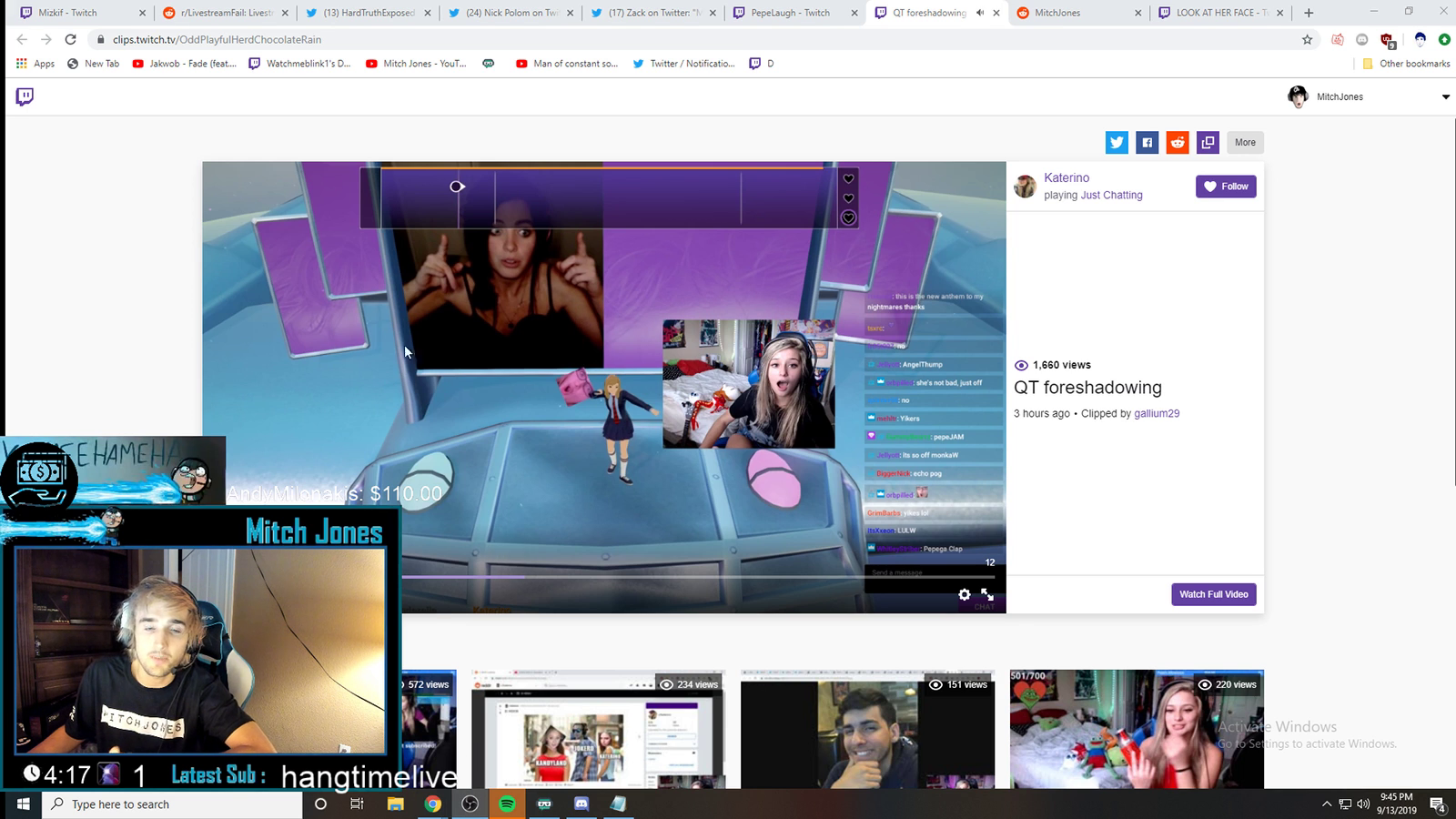This screenshot has height=819, width=1456.
Task: Show hidden system tray icons
Action: click(1327, 804)
